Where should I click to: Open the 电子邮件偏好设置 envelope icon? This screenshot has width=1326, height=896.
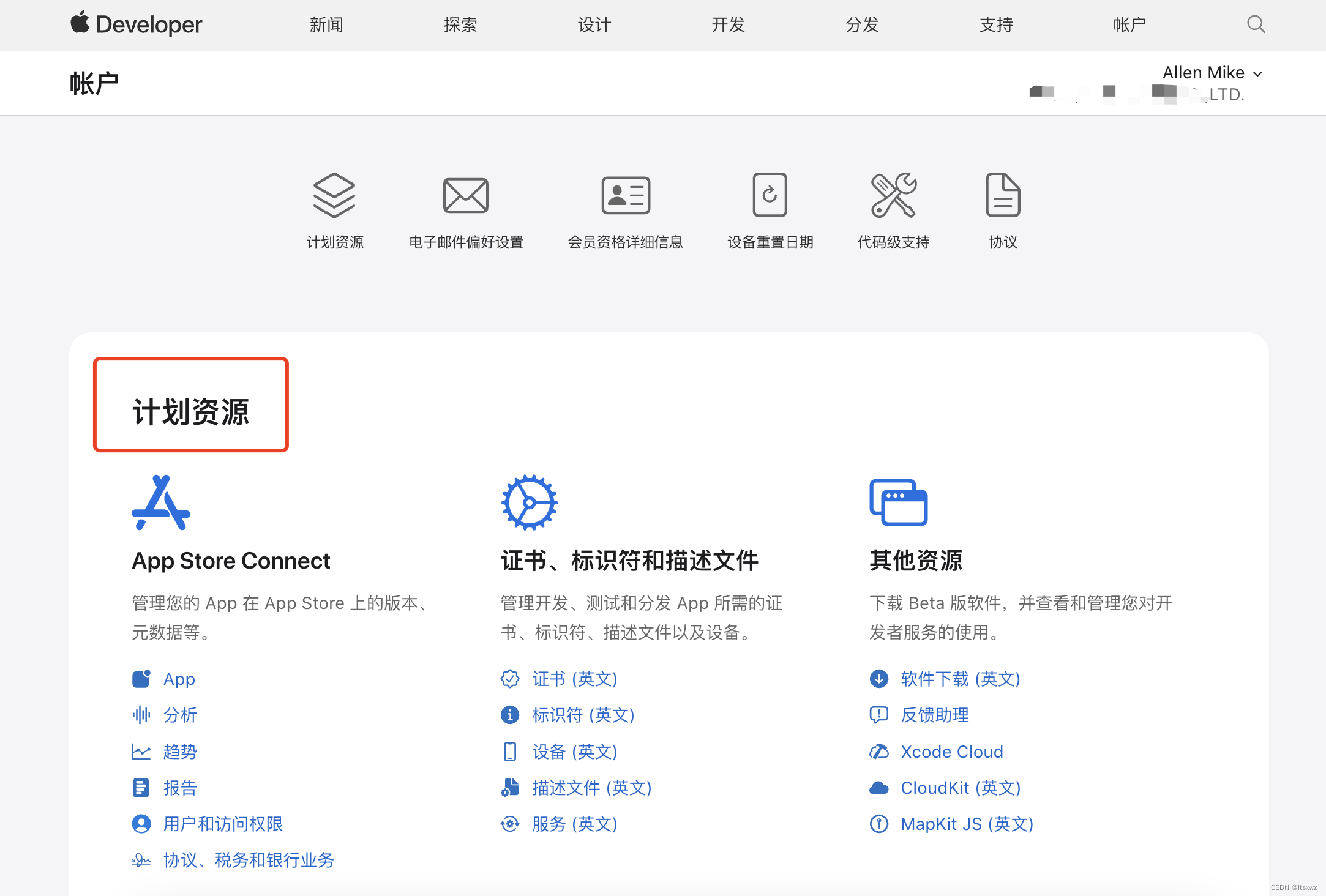(465, 196)
